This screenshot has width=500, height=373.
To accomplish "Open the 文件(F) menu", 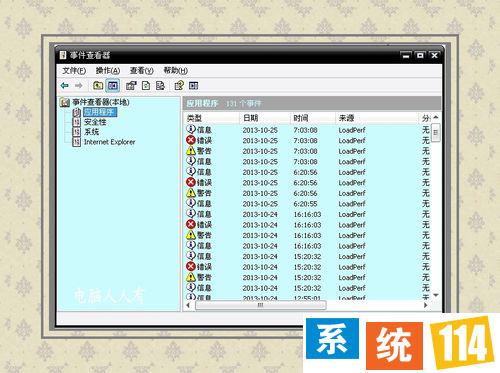I will pos(74,71).
